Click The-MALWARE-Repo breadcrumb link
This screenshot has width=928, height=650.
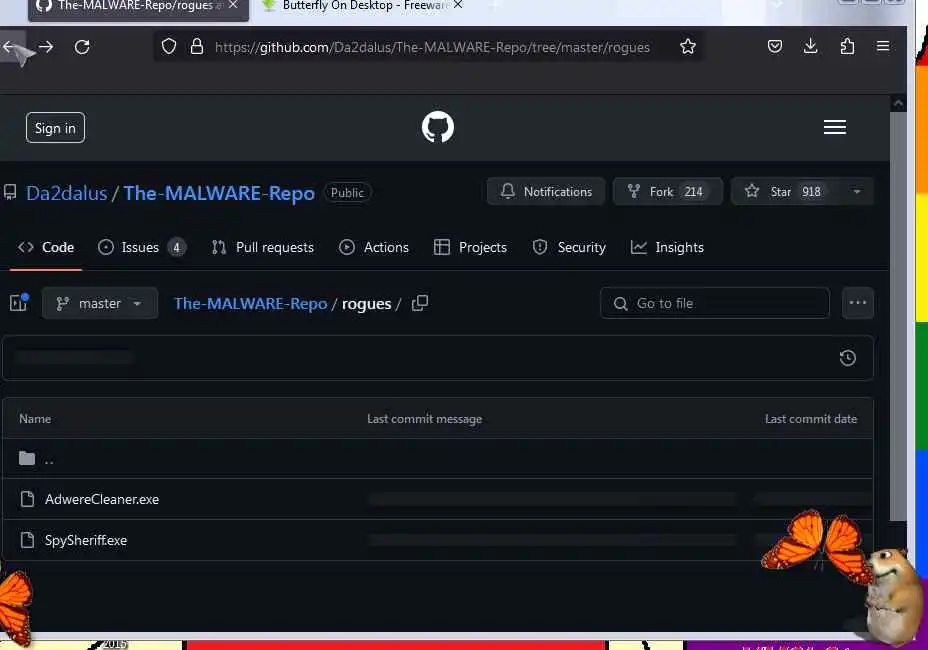click(x=250, y=304)
